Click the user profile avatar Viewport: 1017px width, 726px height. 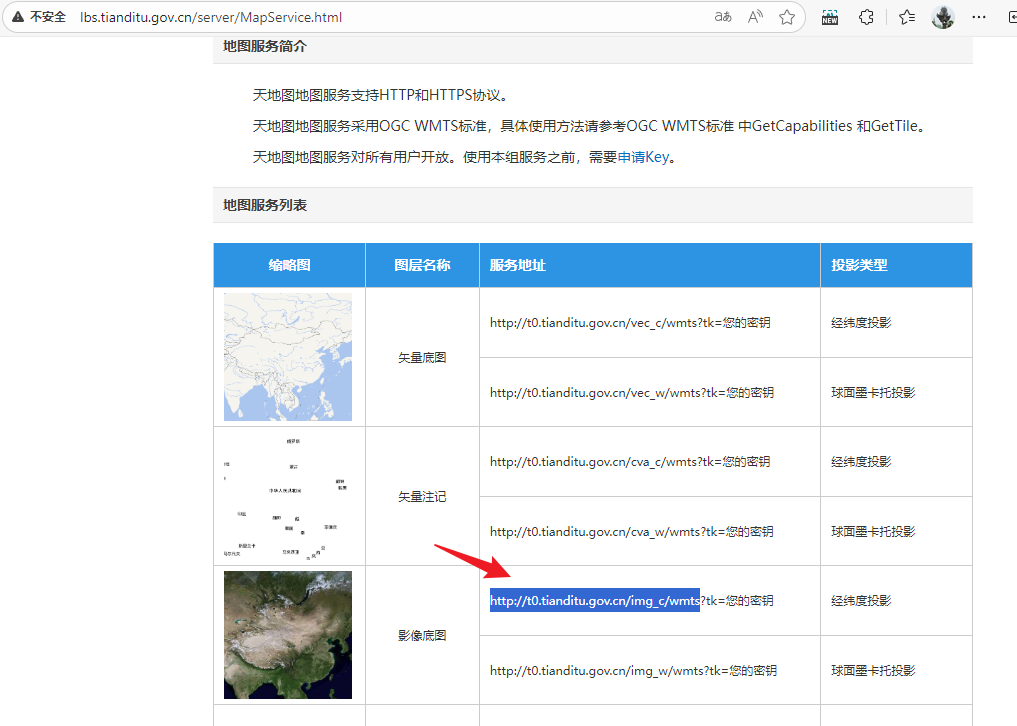(943, 17)
